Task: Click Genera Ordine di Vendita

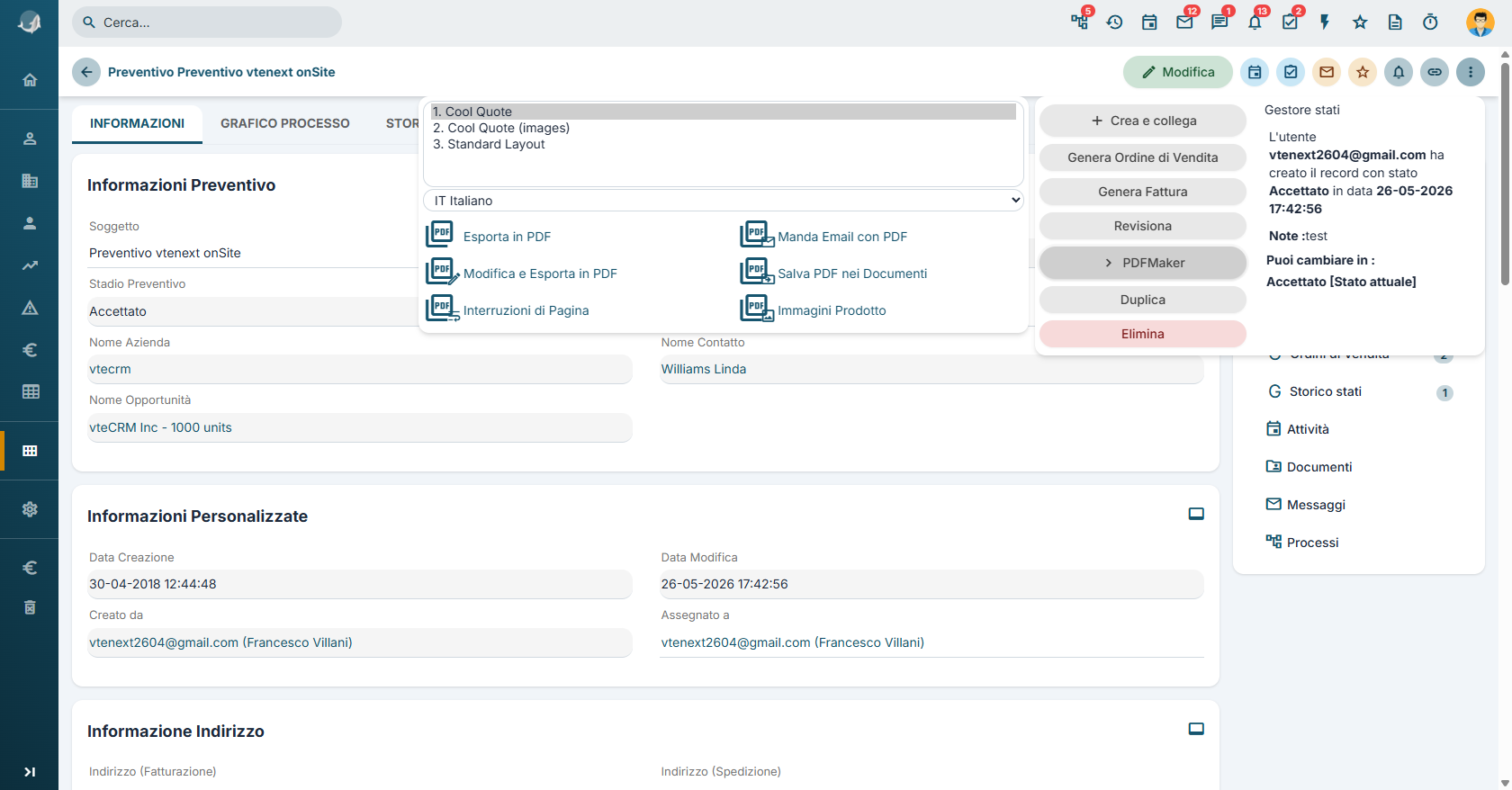Action: (x=1143, y=157)
